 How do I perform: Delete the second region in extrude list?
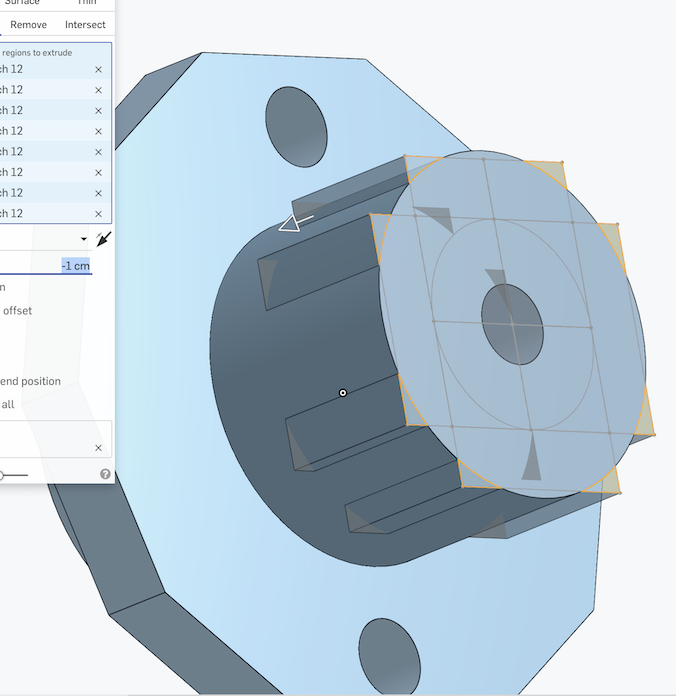point(98,90)
